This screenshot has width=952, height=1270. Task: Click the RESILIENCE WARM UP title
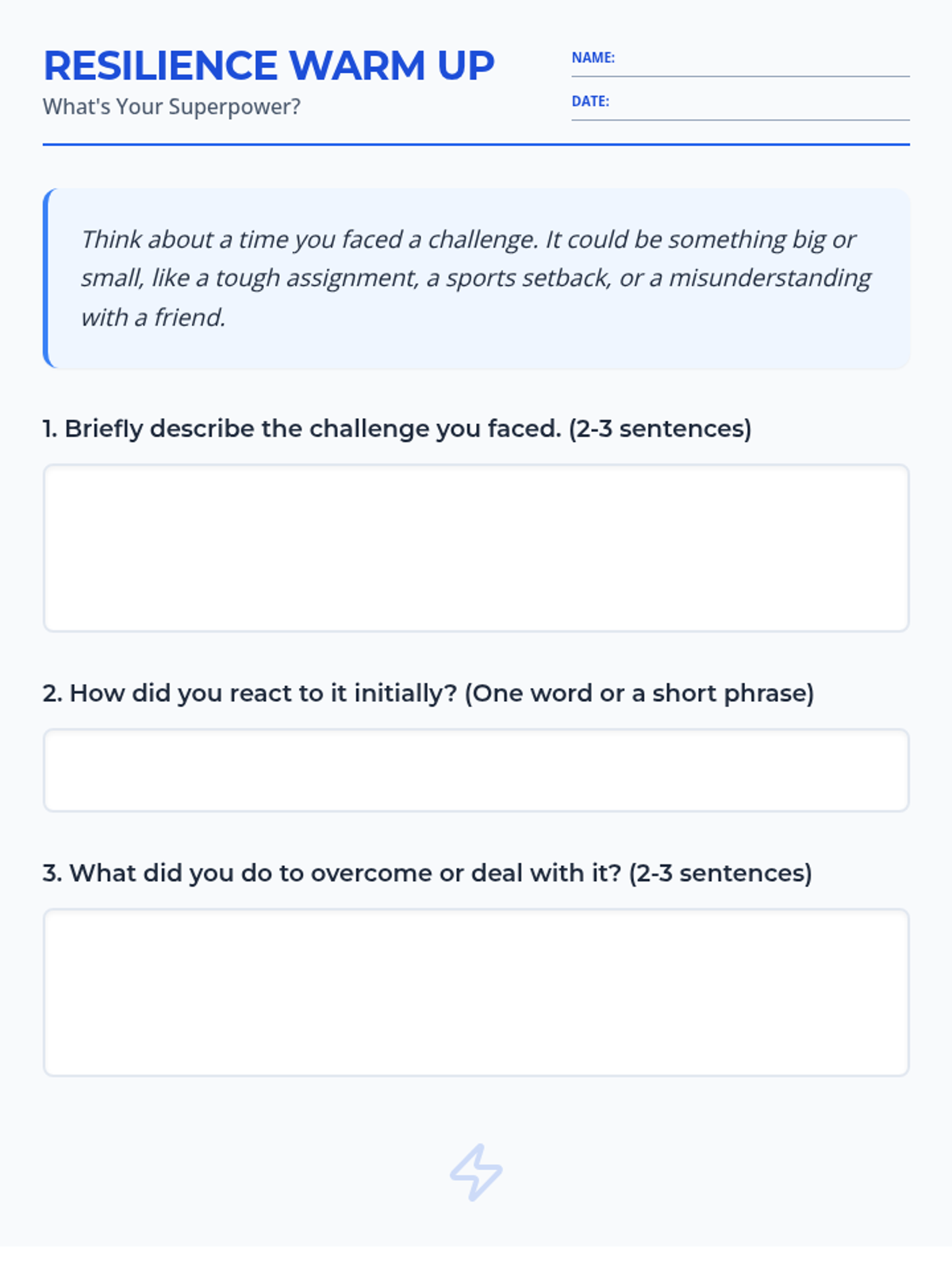coord(269,66)
